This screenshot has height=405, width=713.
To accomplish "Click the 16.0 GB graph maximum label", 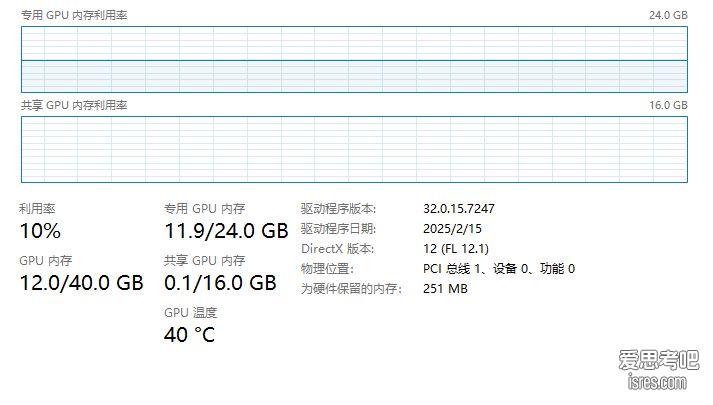I will (668, 106).
